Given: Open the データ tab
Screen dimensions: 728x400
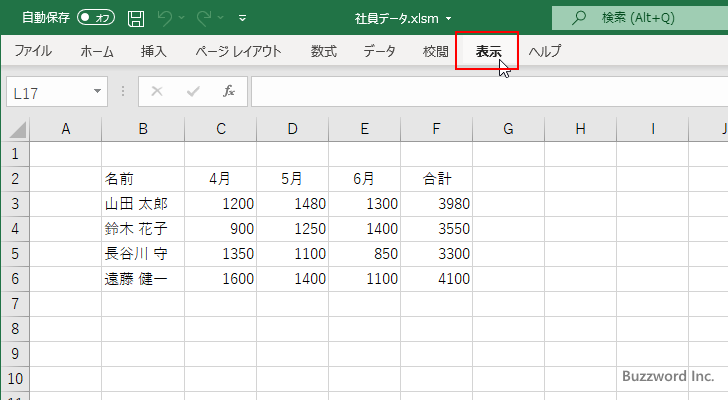Looking at the screenshot, I should tap(379, 51).
